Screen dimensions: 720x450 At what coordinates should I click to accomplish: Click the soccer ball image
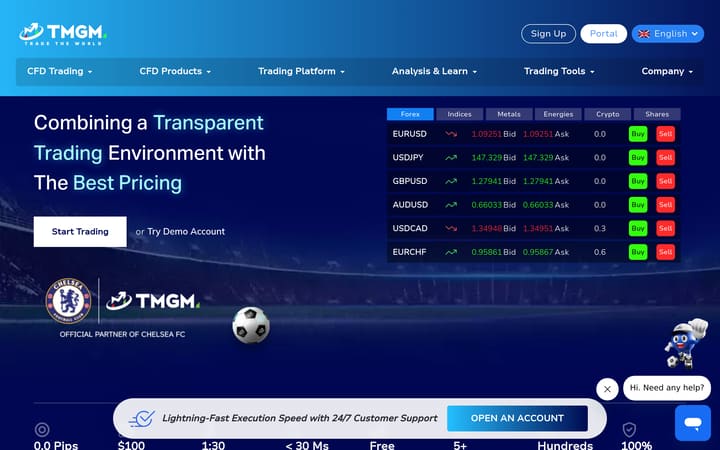(x=251, y=325)
